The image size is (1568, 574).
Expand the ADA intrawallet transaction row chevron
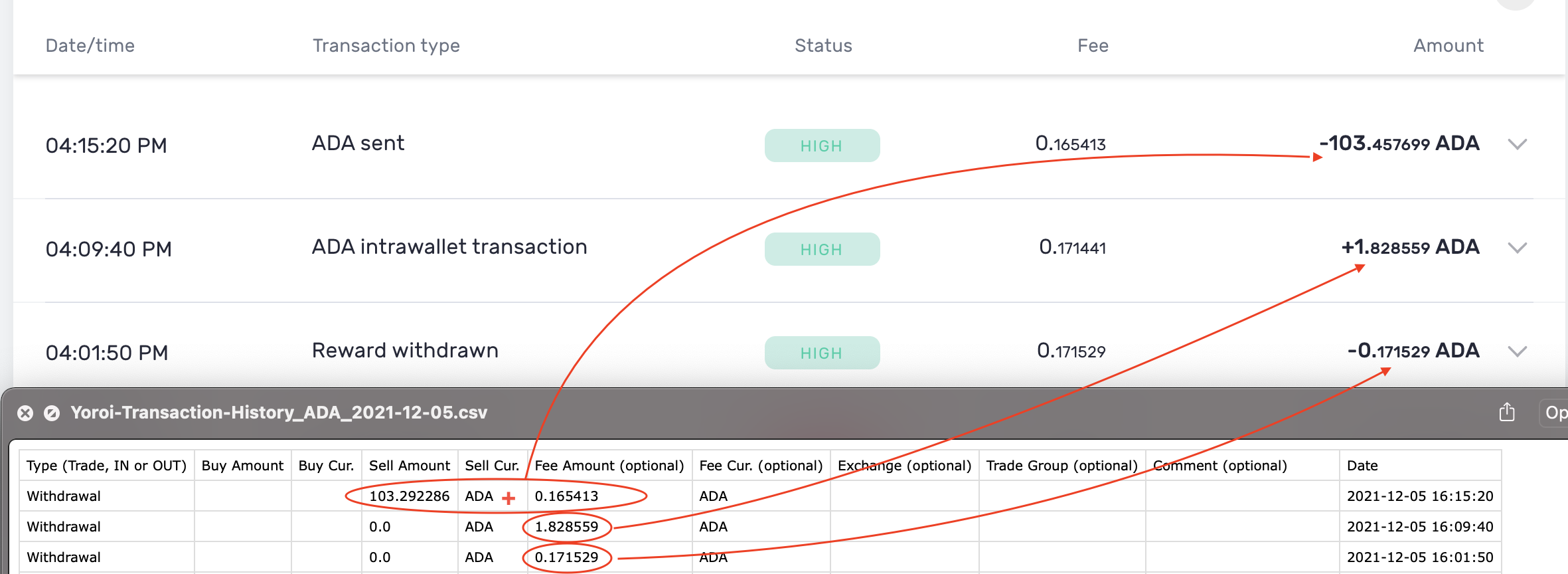[x=1518, y=248]
